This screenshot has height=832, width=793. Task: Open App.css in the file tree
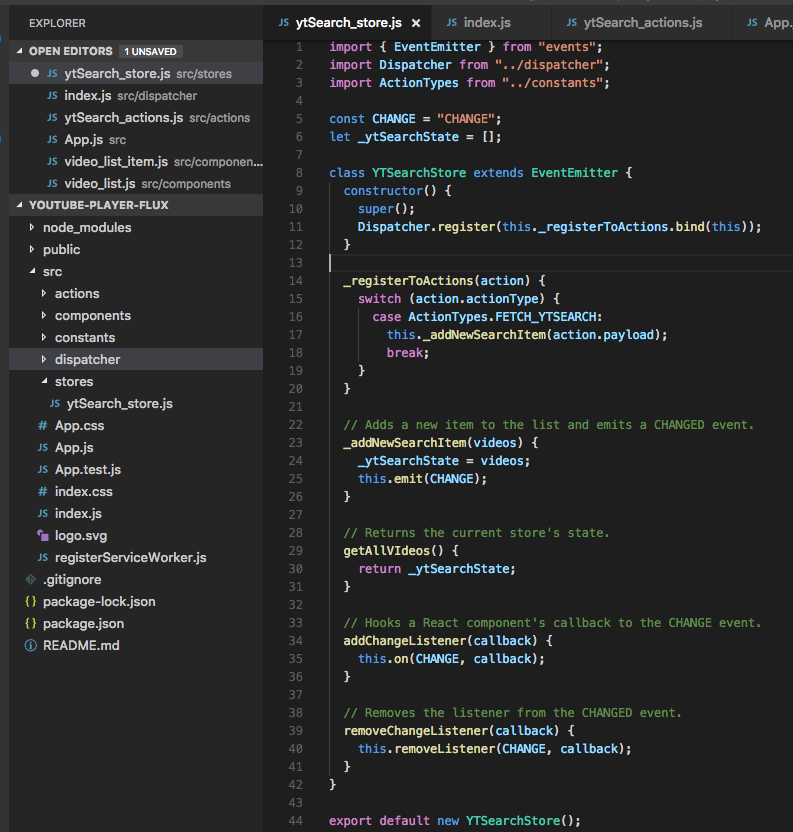click(136, 426)
